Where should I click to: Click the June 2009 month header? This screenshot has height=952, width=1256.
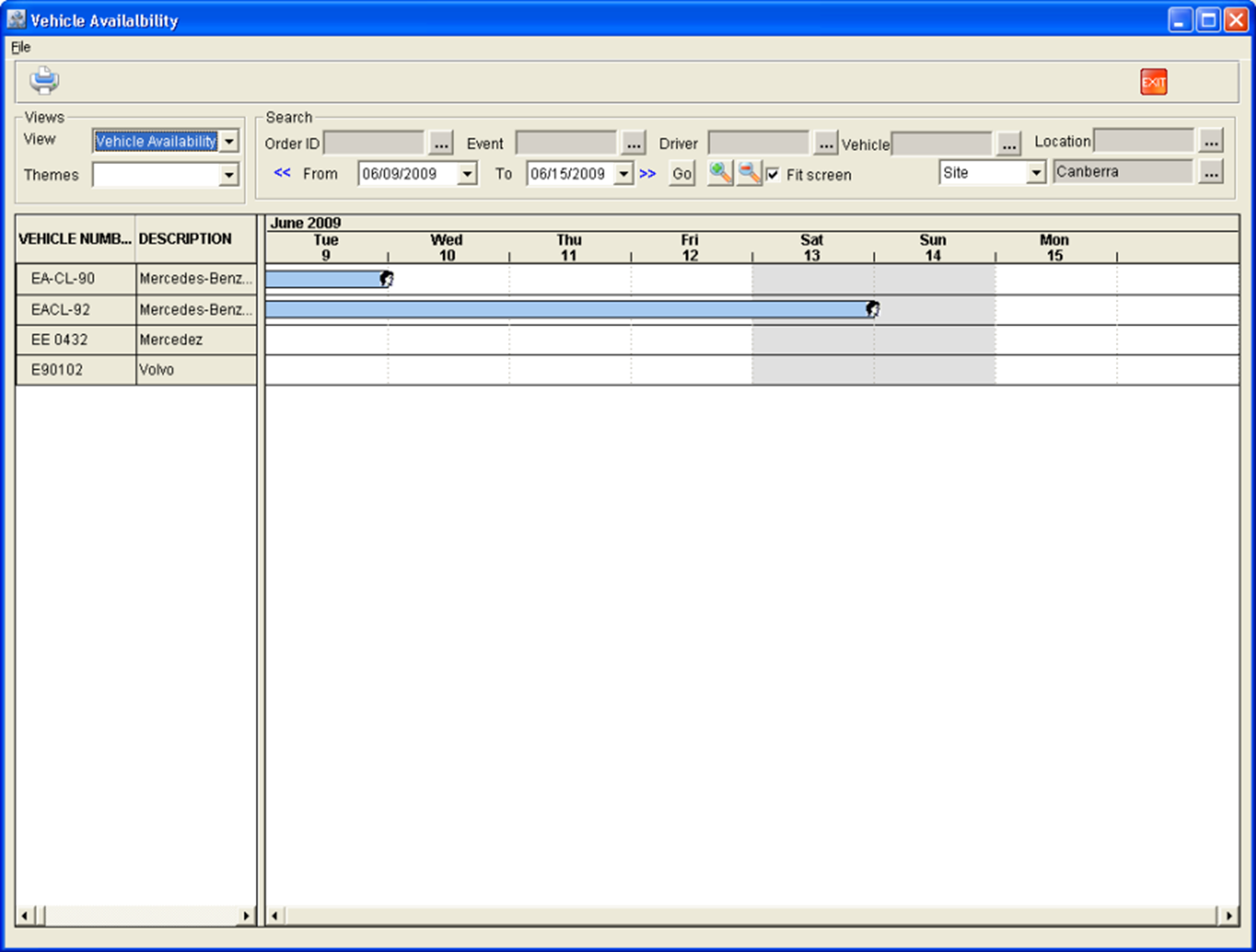coord(306,223)
